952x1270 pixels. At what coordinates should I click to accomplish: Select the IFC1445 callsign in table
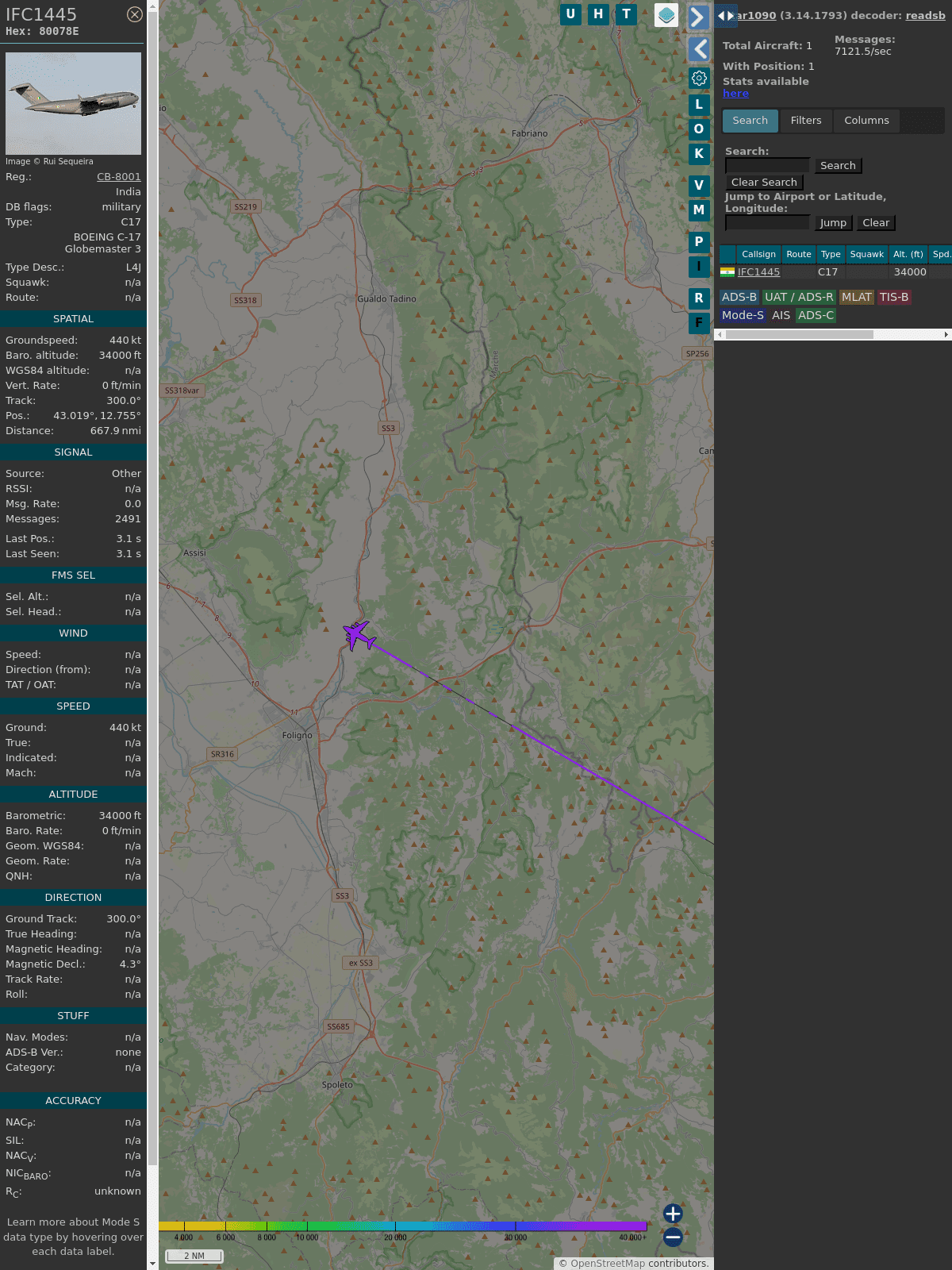point(758,271)
